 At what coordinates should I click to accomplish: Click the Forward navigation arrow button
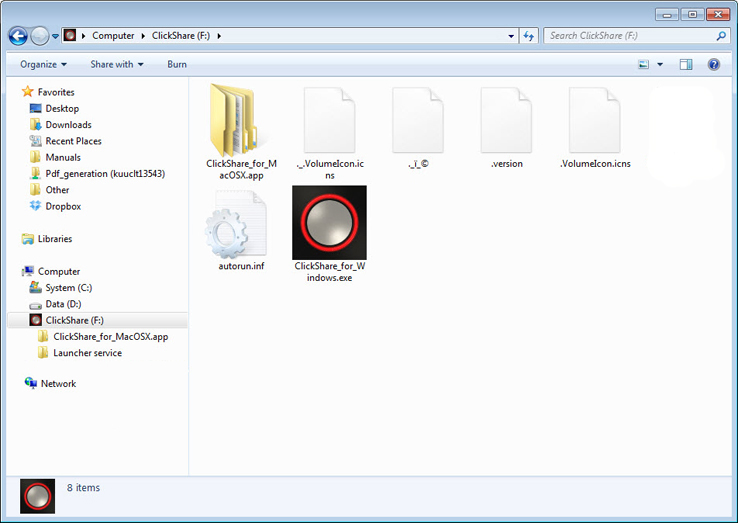tap(40, 36)
